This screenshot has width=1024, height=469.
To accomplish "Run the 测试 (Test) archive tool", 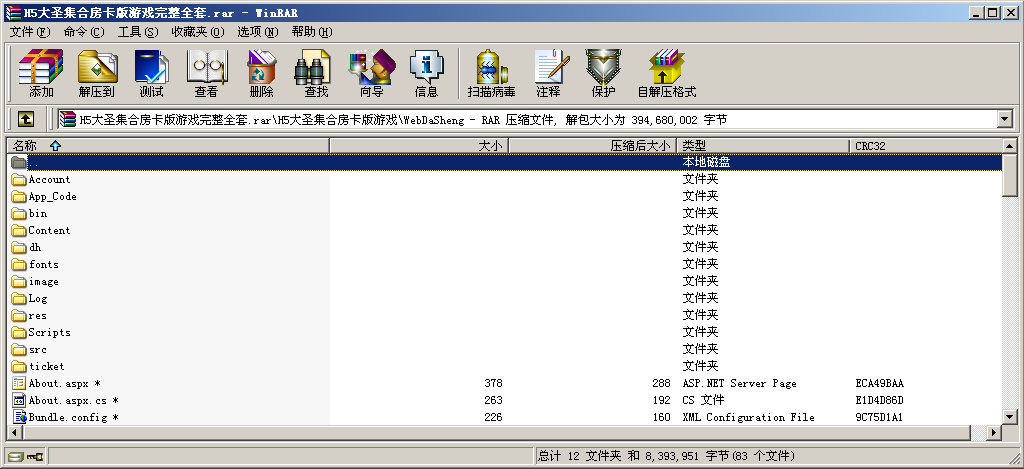I will 151,74.
